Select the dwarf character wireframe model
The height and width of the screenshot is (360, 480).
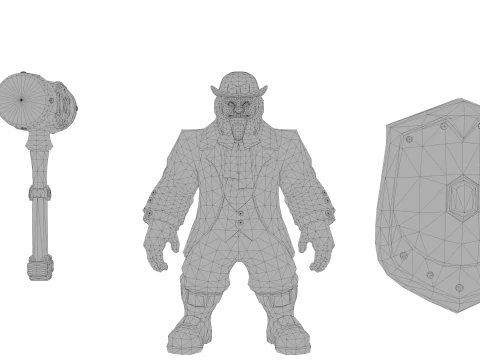point(239,213)
